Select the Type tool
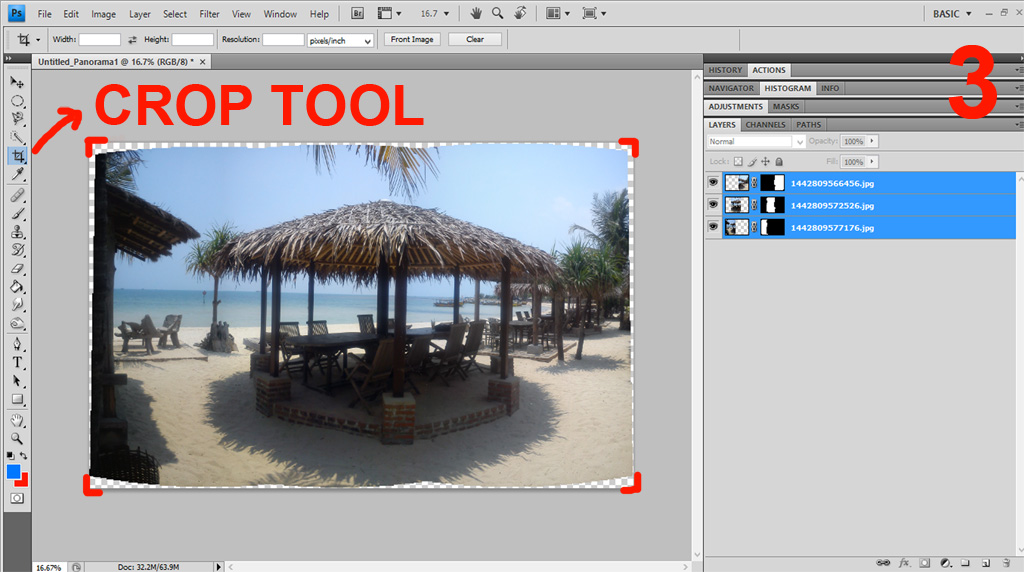 pyautogui.click(x=17, y=362)
